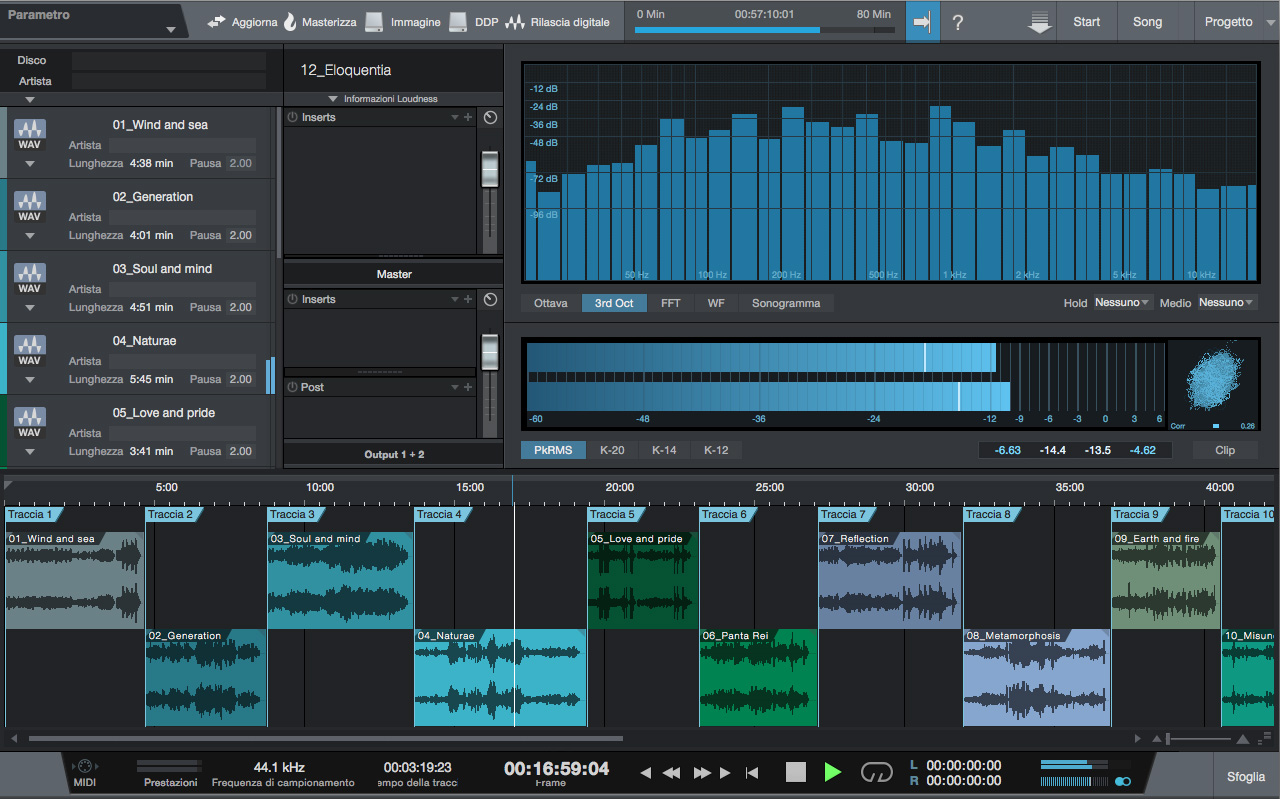The height and width of the screenshot is (799, 1280).
Task: Click the Rilascia digitale waveform icon
Action: pyautogui.click(x=515, y=22)
